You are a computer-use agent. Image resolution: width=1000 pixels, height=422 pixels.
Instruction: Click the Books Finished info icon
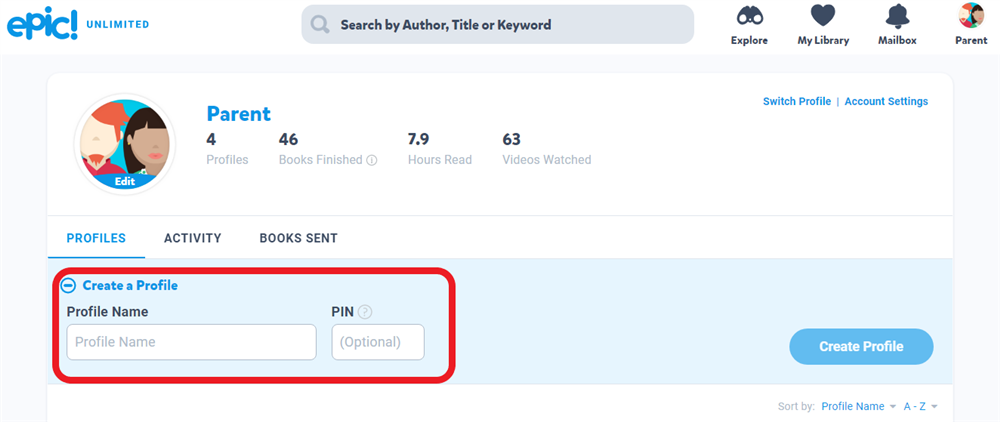pyautogui.click(x=371, y=160)
